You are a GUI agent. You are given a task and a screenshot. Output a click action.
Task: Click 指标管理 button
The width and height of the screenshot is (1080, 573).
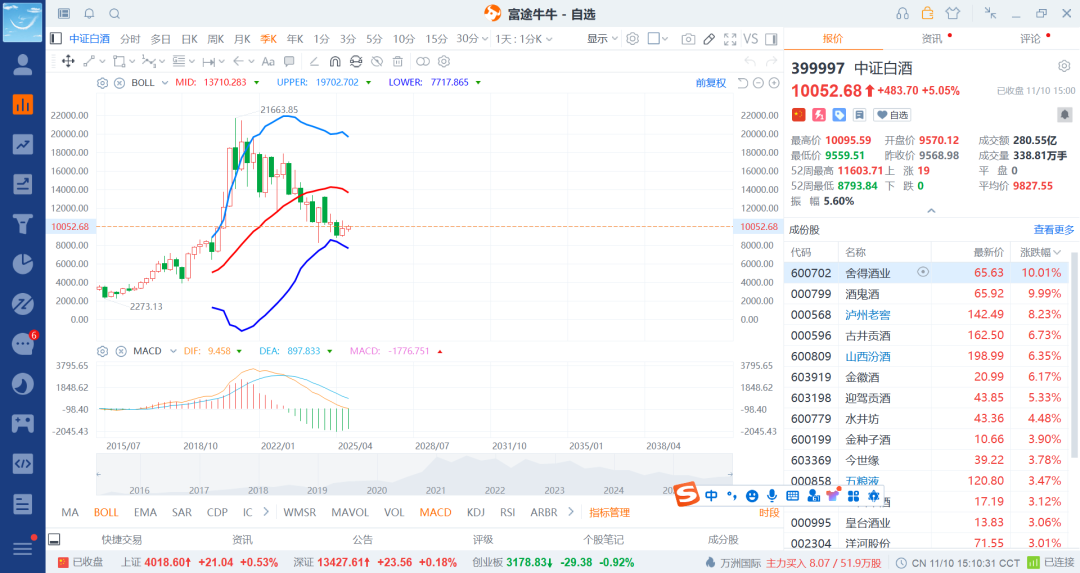pos(610,512)
